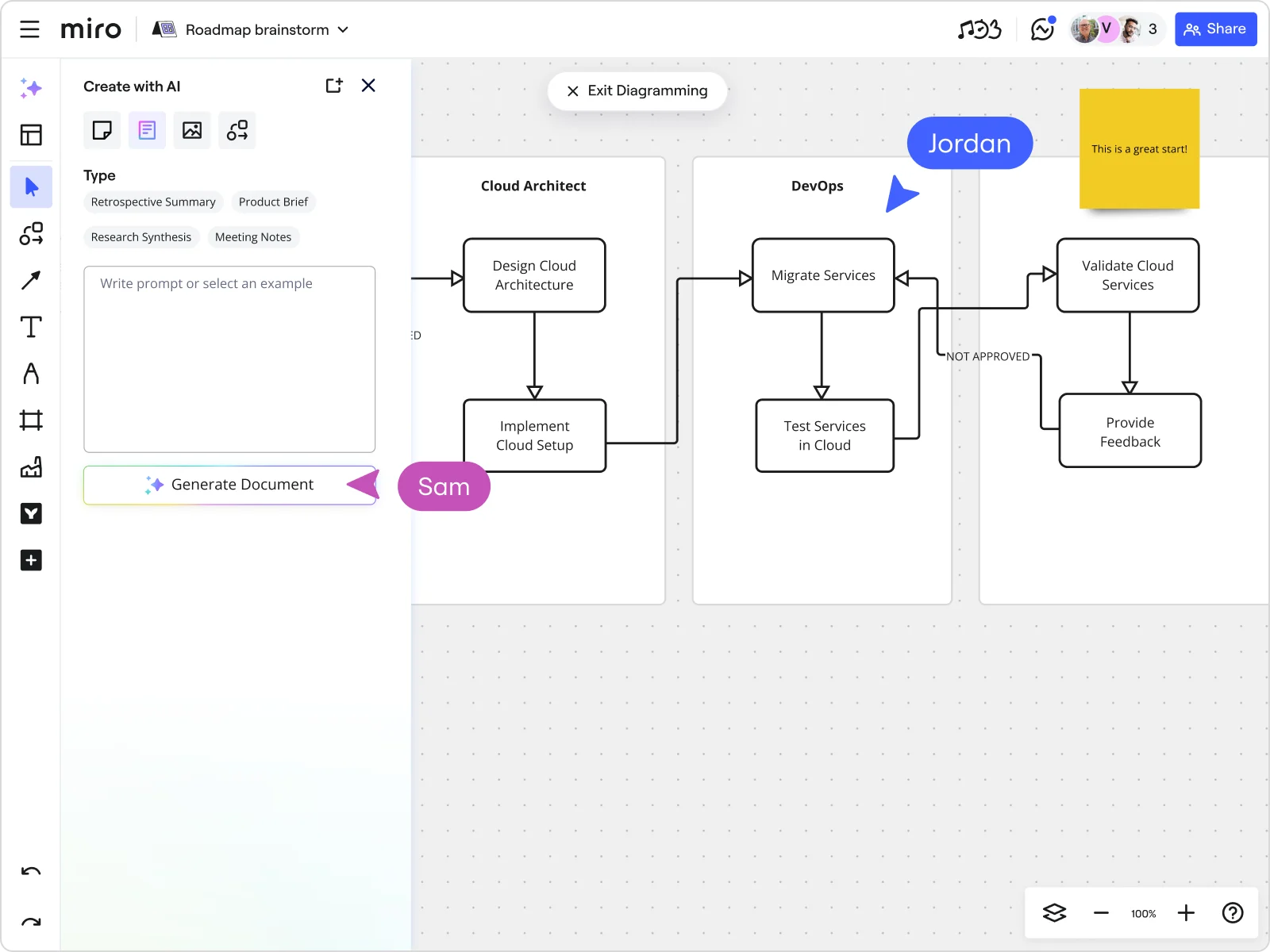Choose document AI output type
Screen dimensions: 1270x952
click(148, 130)
